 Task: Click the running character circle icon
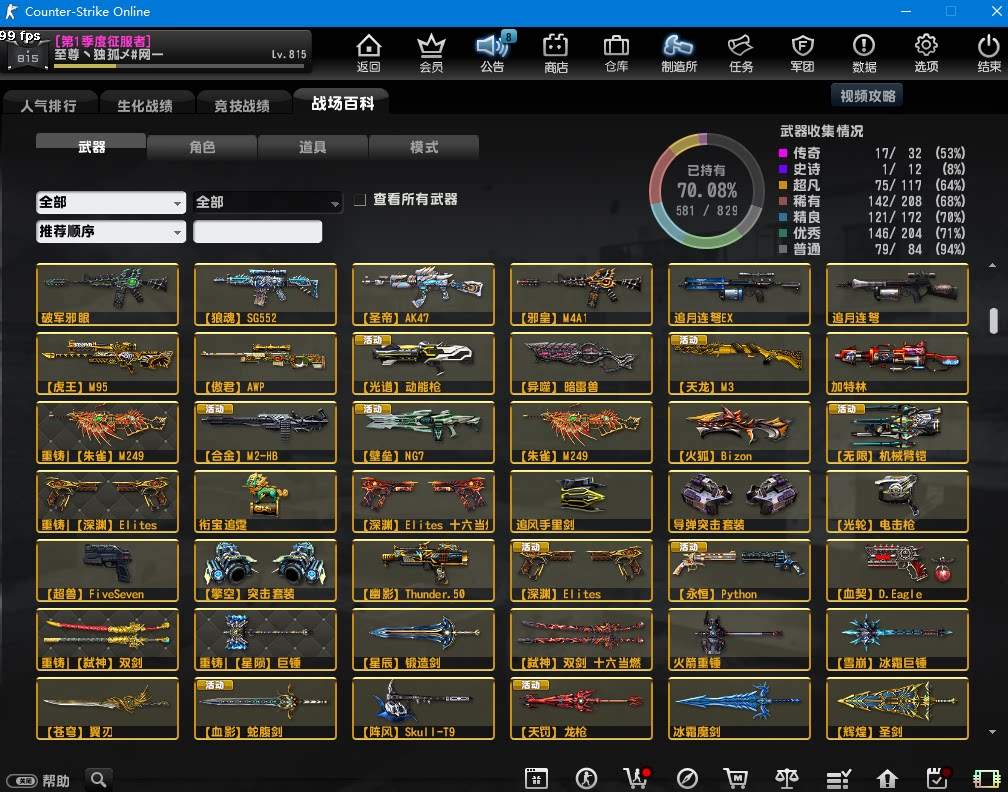tap(586, 778)
